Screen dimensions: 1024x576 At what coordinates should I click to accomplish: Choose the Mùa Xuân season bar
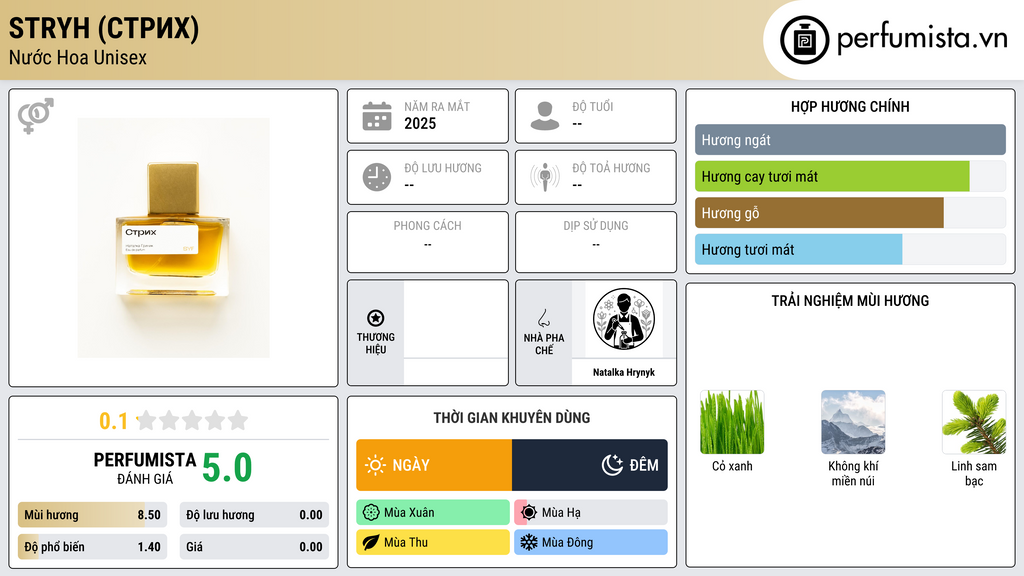pos(433,513)
